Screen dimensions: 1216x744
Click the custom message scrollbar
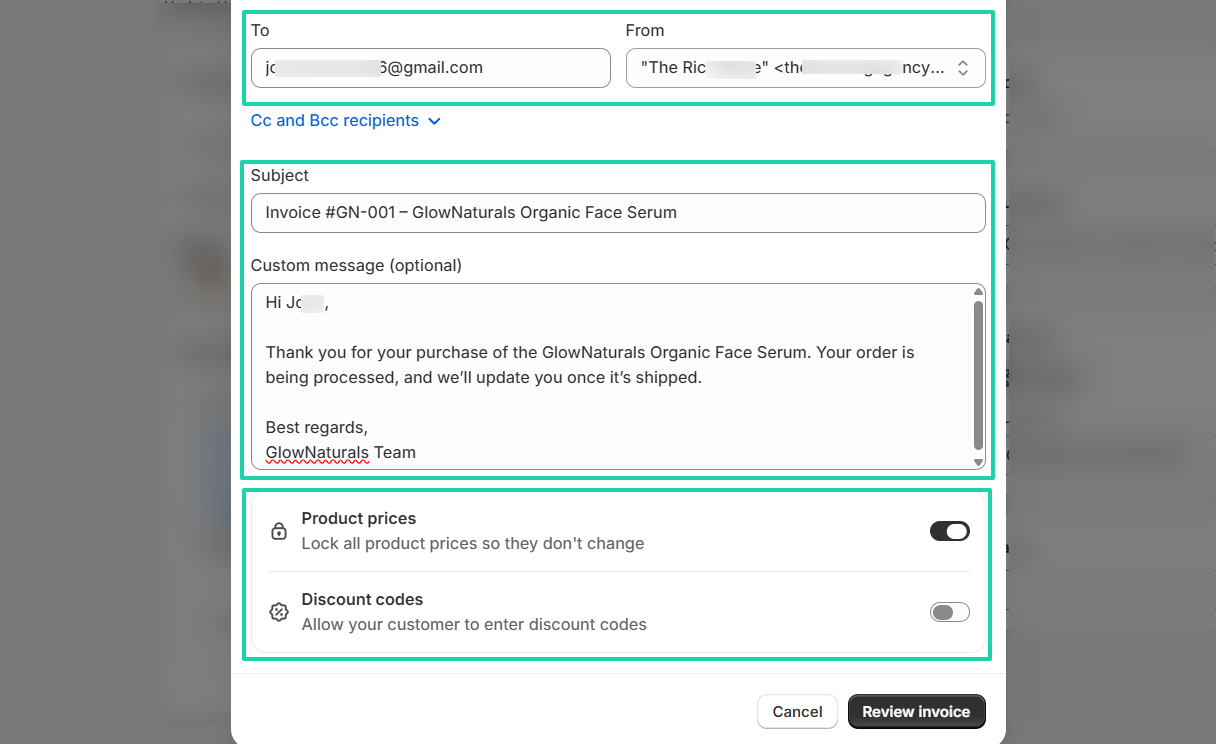[978, 375]
